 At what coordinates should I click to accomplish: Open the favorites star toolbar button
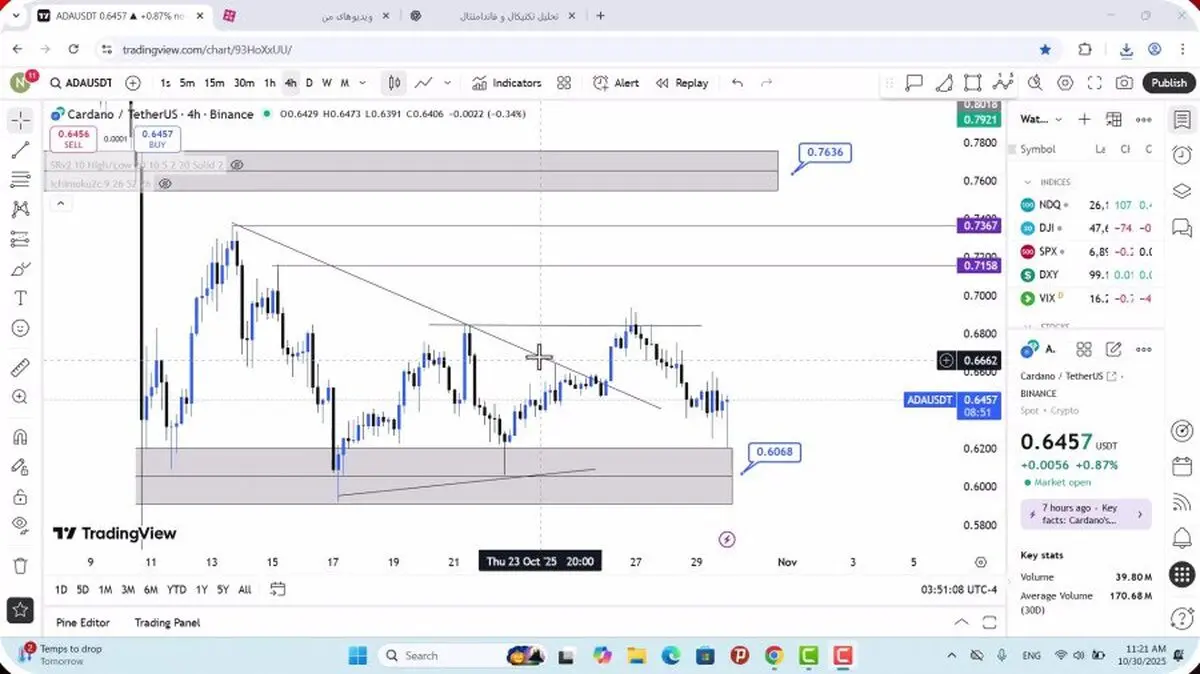20,608
